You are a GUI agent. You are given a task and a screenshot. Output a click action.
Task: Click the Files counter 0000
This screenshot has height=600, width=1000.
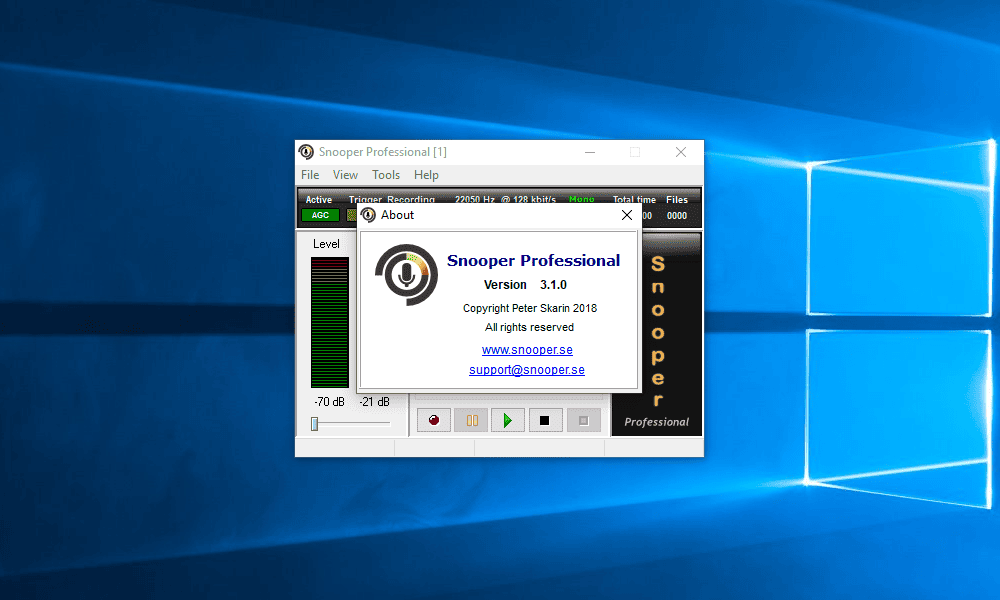(x=677, y=216)
